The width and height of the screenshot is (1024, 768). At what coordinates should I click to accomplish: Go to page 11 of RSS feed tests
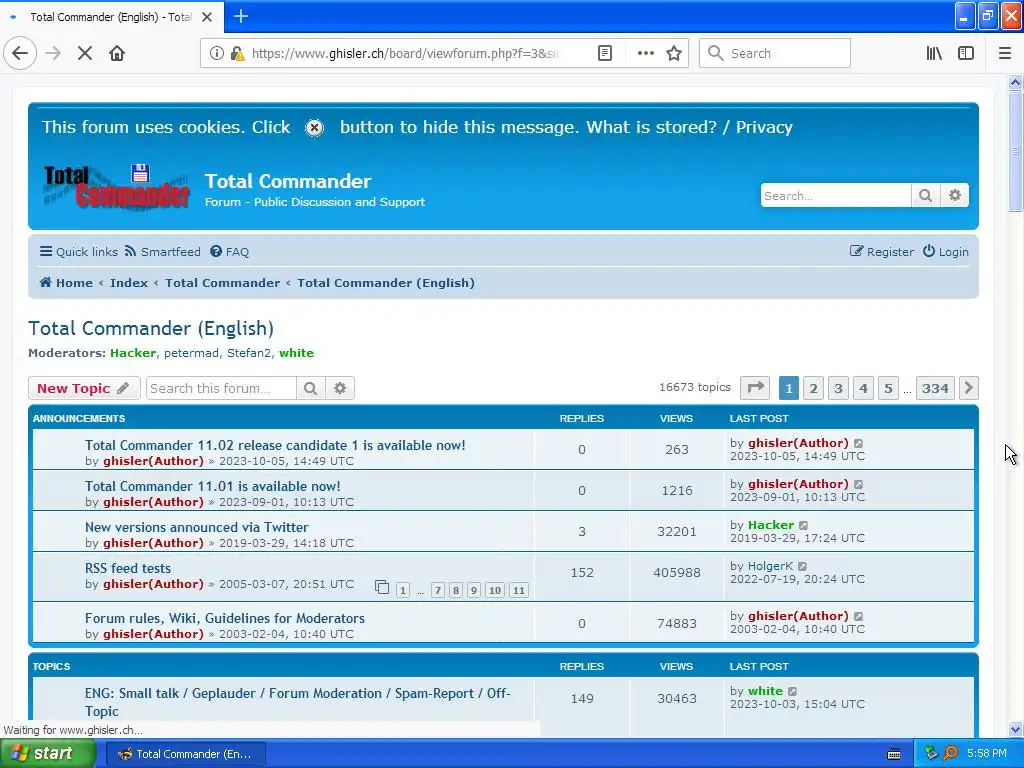point(519,590)
